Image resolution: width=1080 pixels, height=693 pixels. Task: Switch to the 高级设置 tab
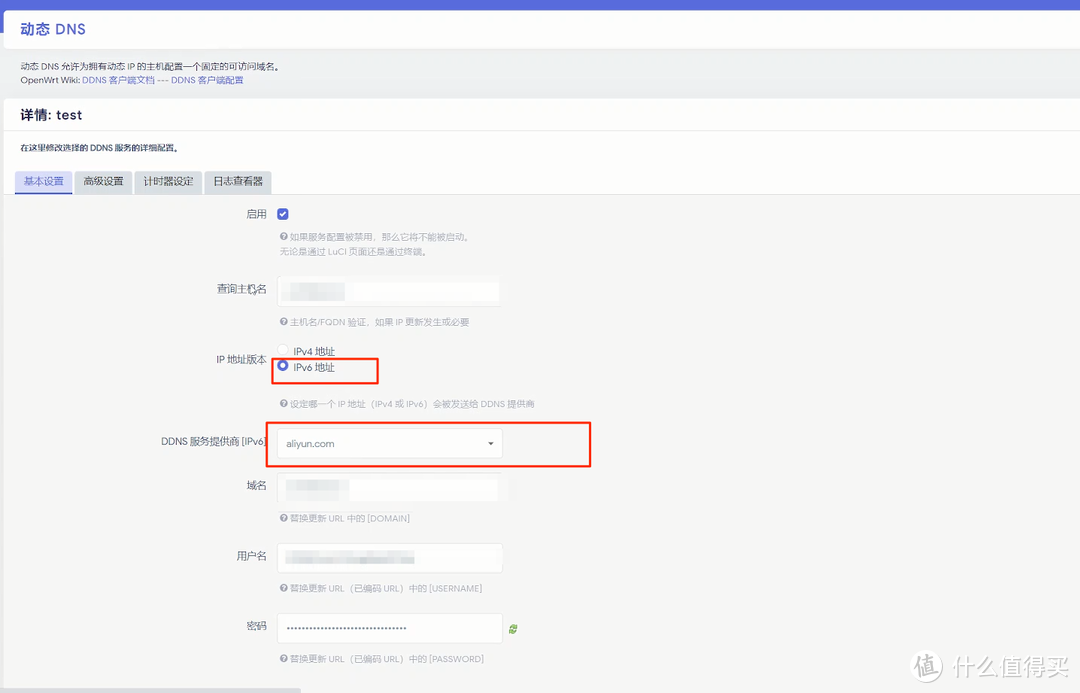click(103, 182)
